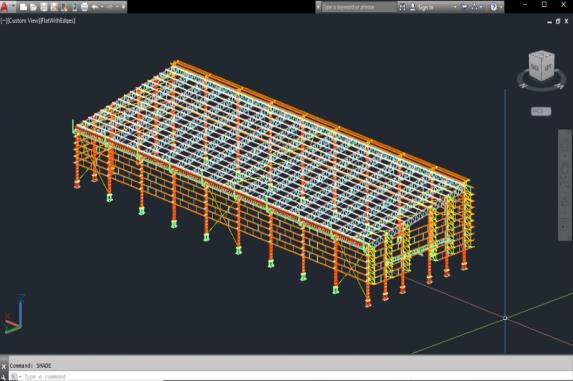
Task: Click the New drawing icon
Action: pyautogui.click(x=23, y=7)
